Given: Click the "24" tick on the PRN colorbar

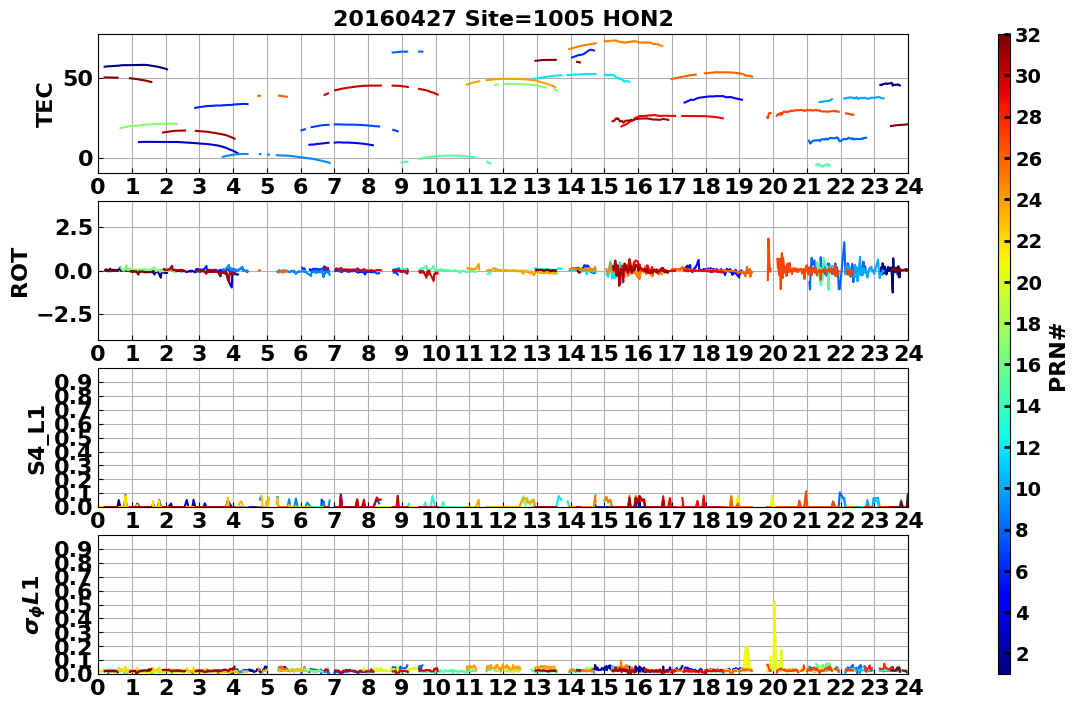Looking at the screenshot, I should [x=1028, y=200].
